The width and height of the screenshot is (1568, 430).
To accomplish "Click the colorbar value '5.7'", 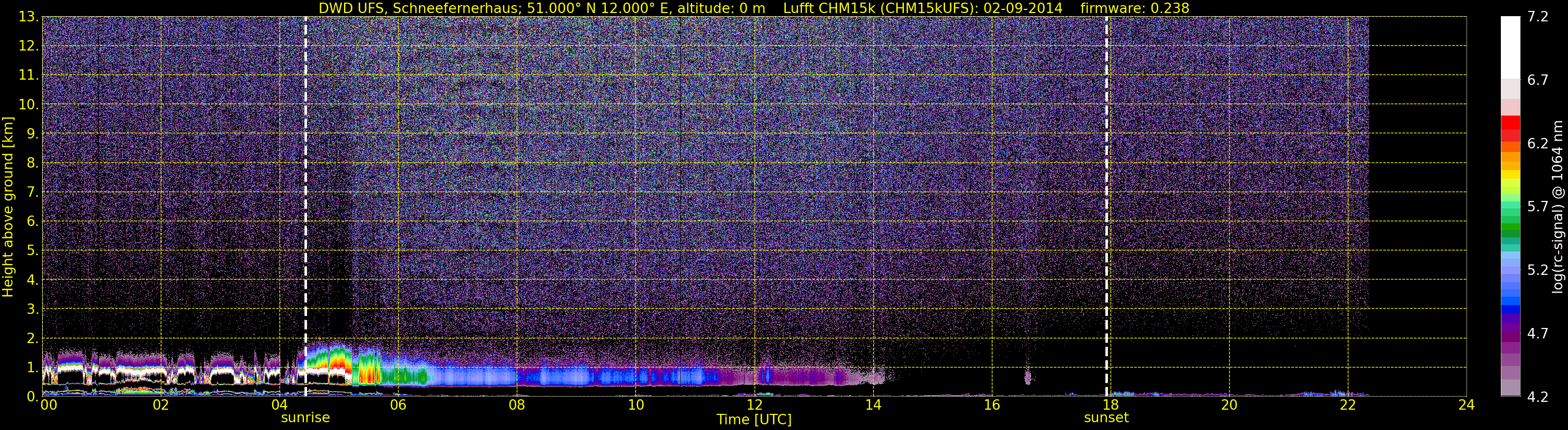I will pyautogui.click(x=1538, y=207).
